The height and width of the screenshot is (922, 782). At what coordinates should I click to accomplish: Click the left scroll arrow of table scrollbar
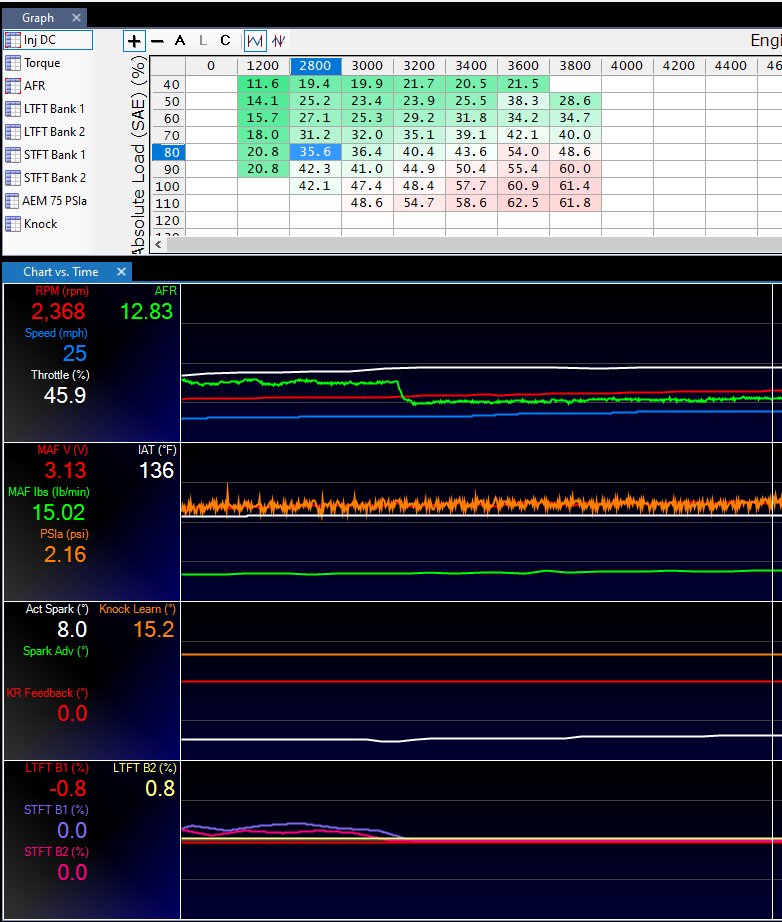click(x=158, y=245)
